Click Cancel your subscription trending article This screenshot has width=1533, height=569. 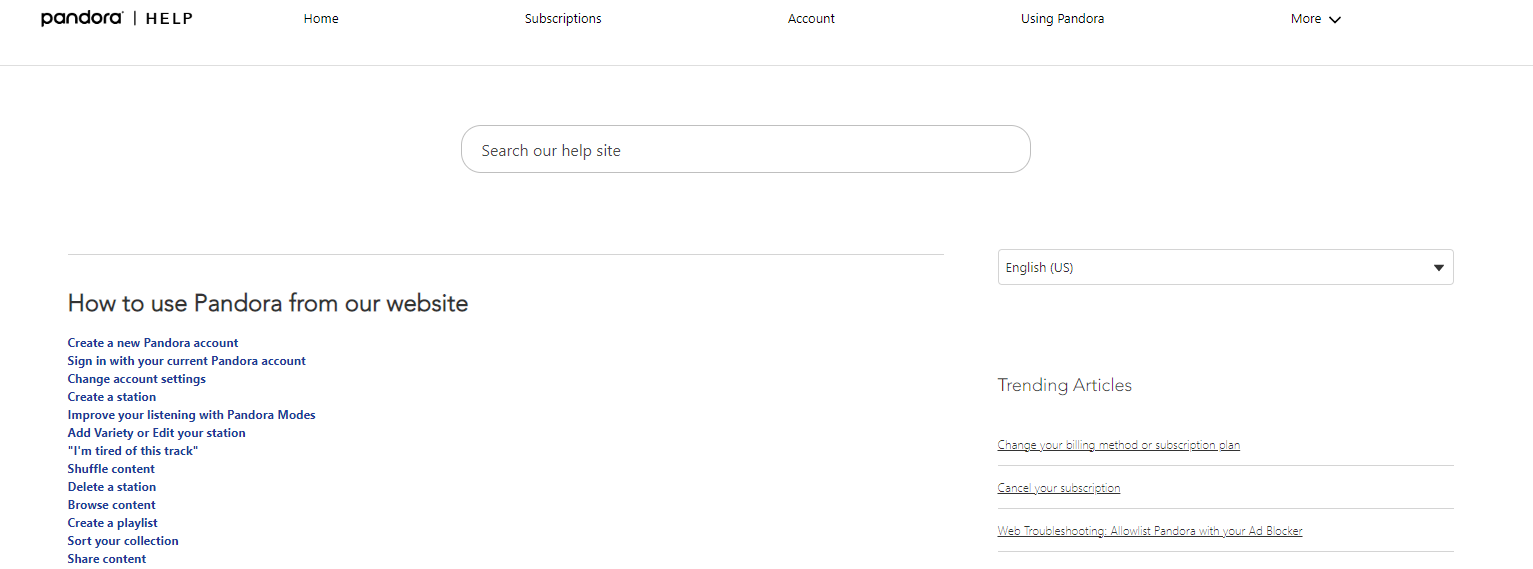pyautogui.click(x=1059, y=488)
